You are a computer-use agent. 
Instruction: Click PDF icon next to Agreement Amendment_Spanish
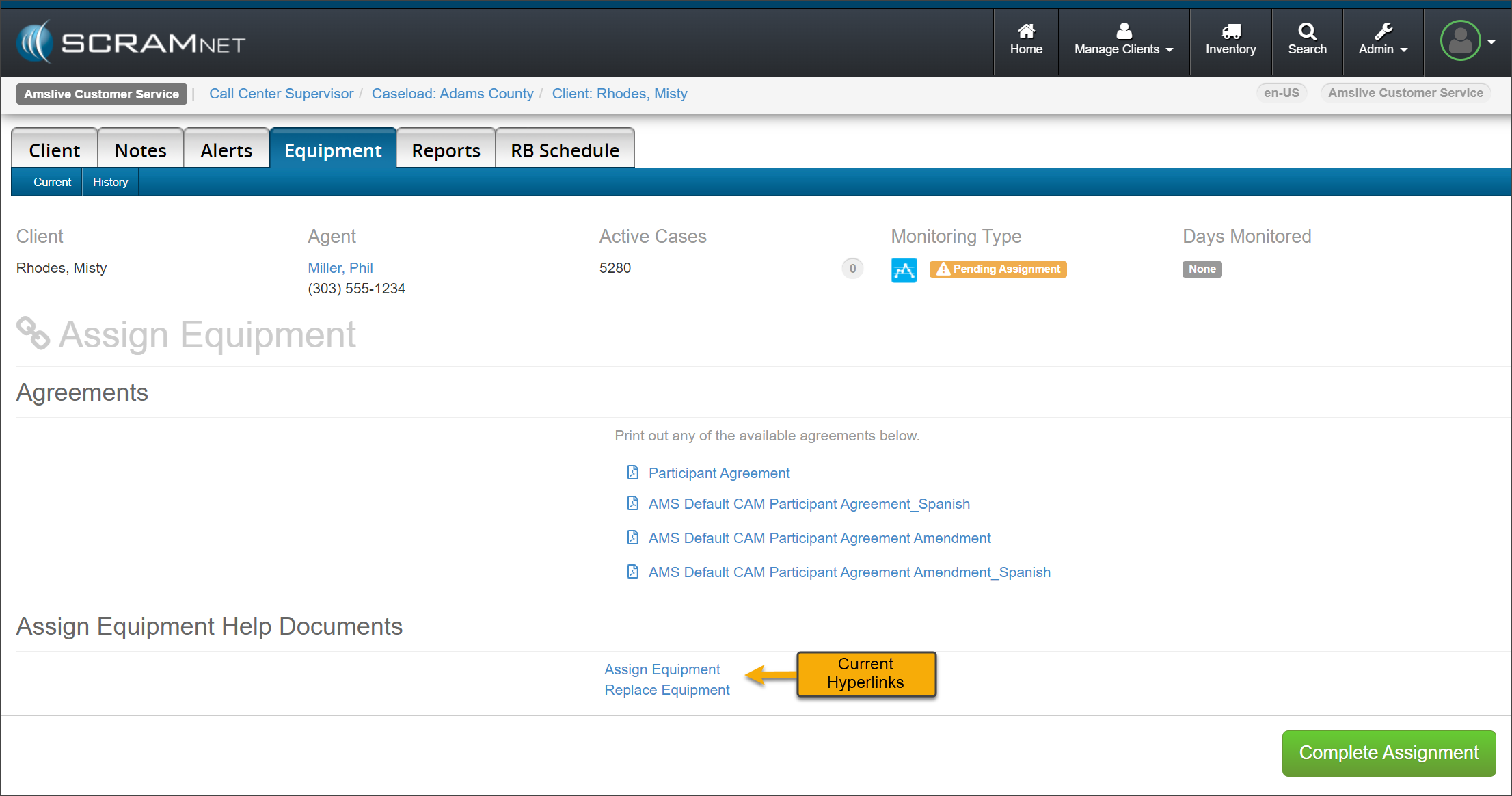click(632, 572)
